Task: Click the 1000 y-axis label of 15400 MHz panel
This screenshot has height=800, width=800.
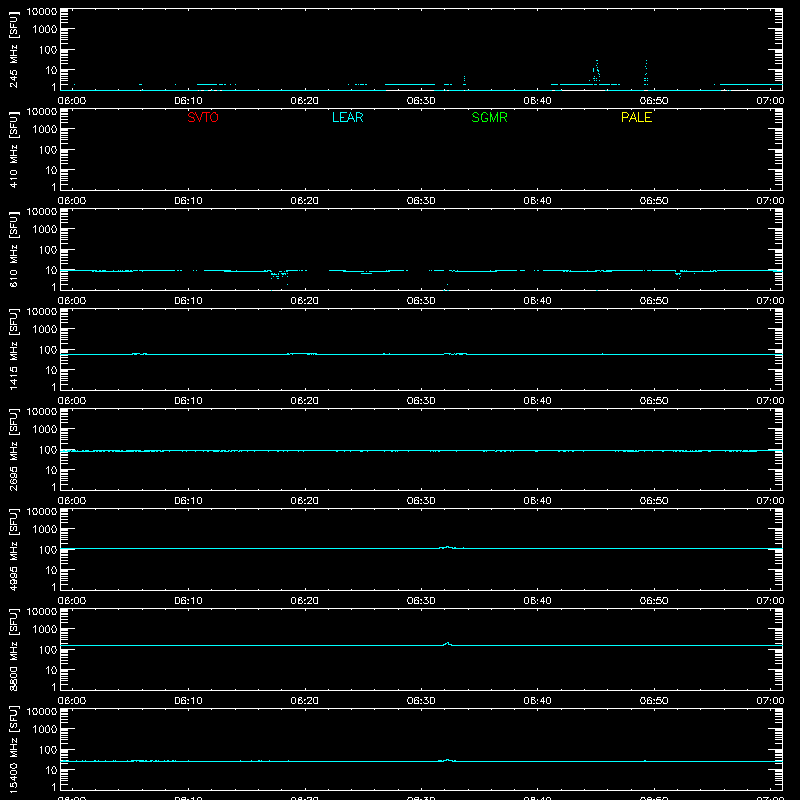Action: [x=45, y=730]
